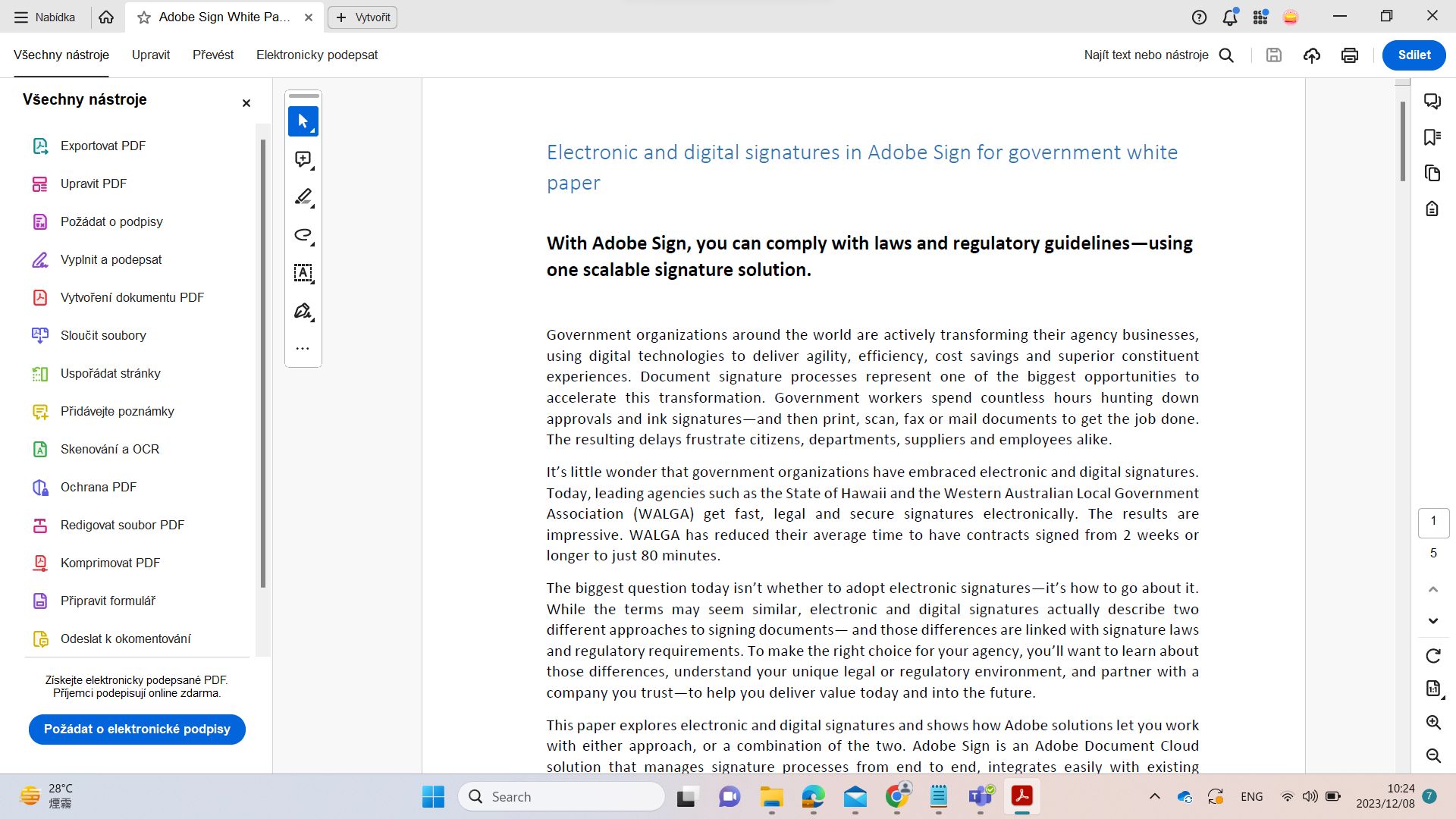Image resolution: width=1456 pixels, height=819 pixels.
Task: Go to next page down chevron
Action: coord(1432,621)
